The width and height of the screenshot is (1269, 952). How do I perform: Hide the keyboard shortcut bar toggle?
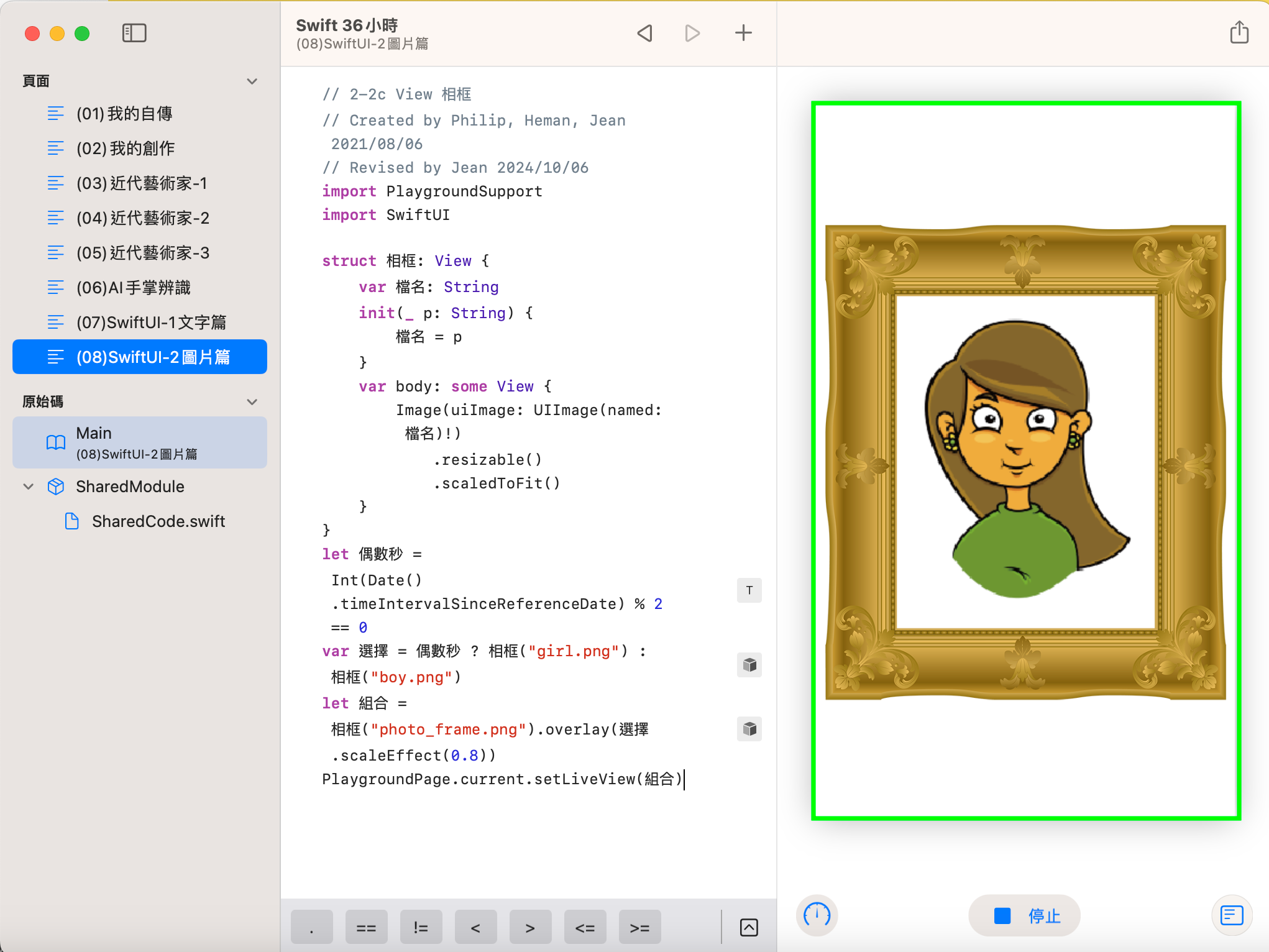[x=749, y=928]
